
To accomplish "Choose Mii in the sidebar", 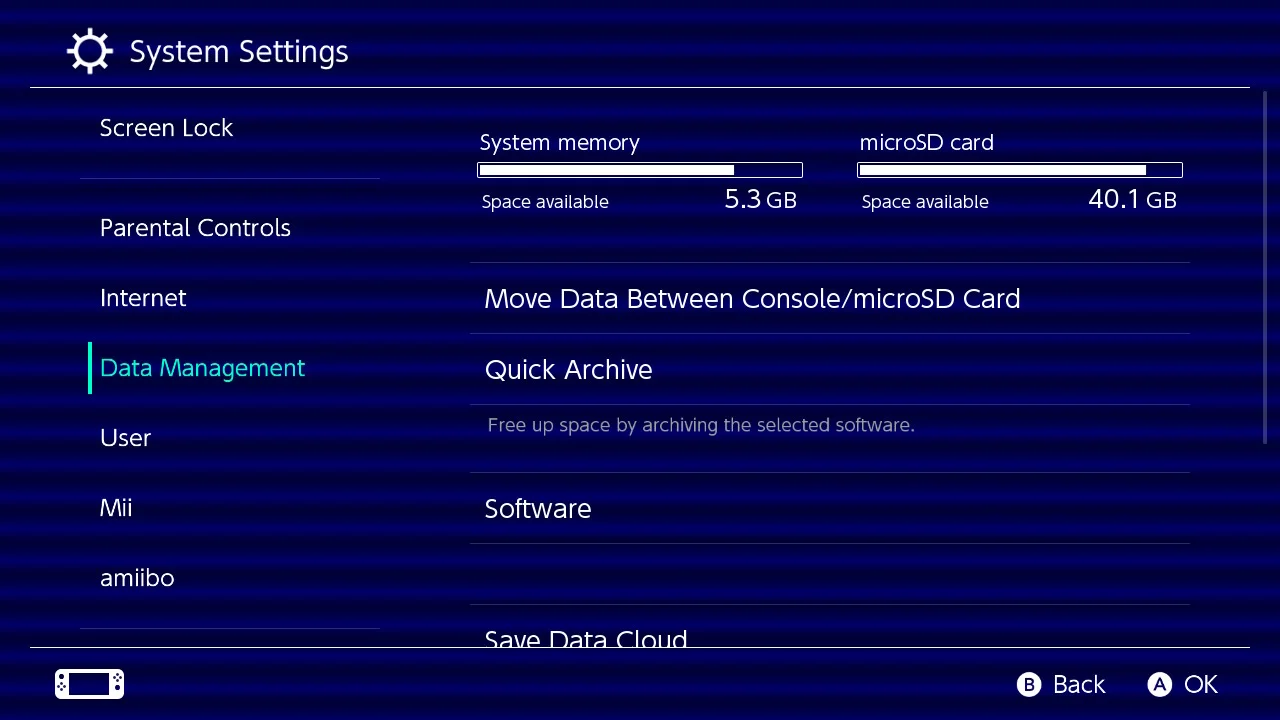I will pyautogui.click(x=116, y=508).
